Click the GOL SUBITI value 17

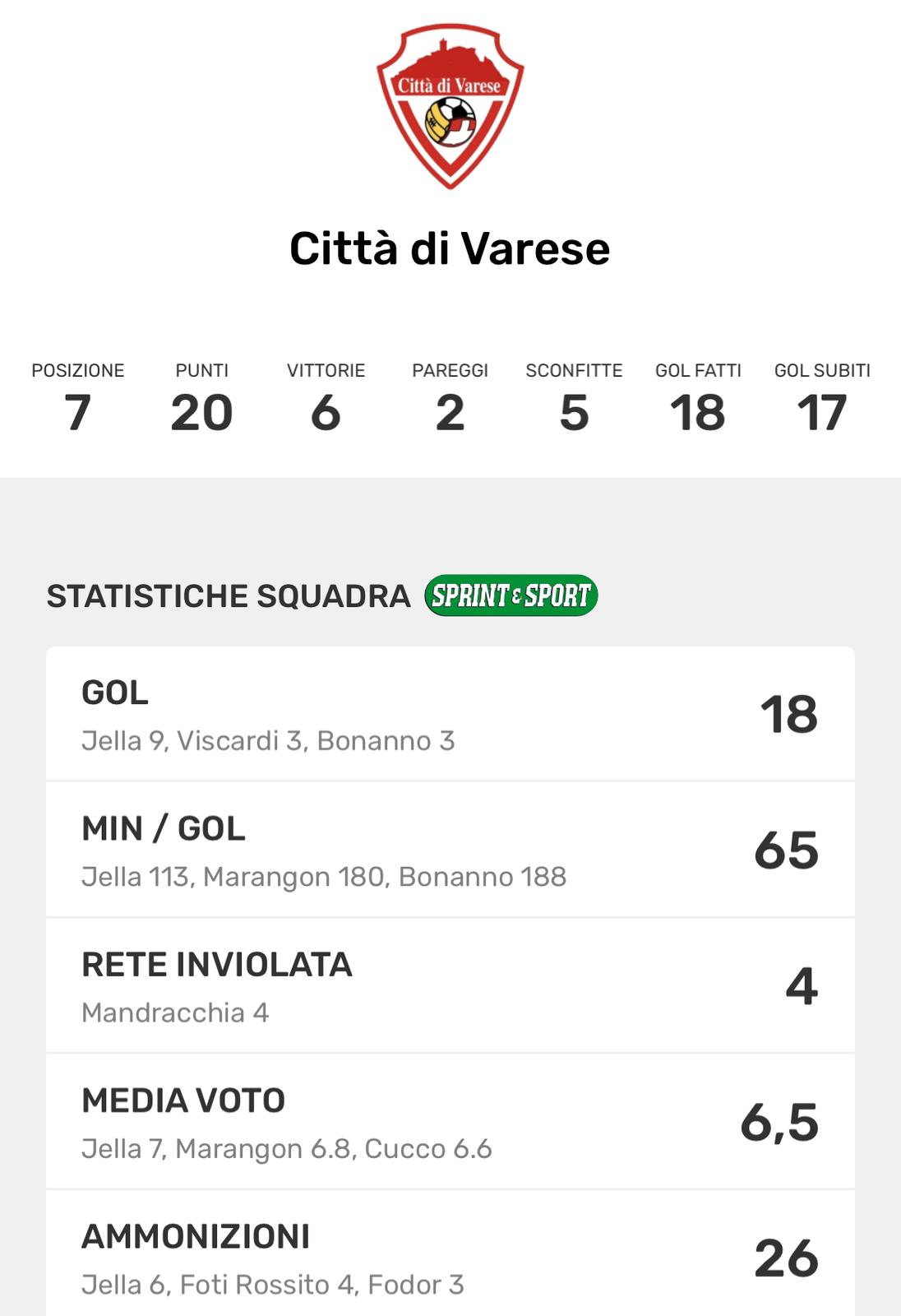822,412
